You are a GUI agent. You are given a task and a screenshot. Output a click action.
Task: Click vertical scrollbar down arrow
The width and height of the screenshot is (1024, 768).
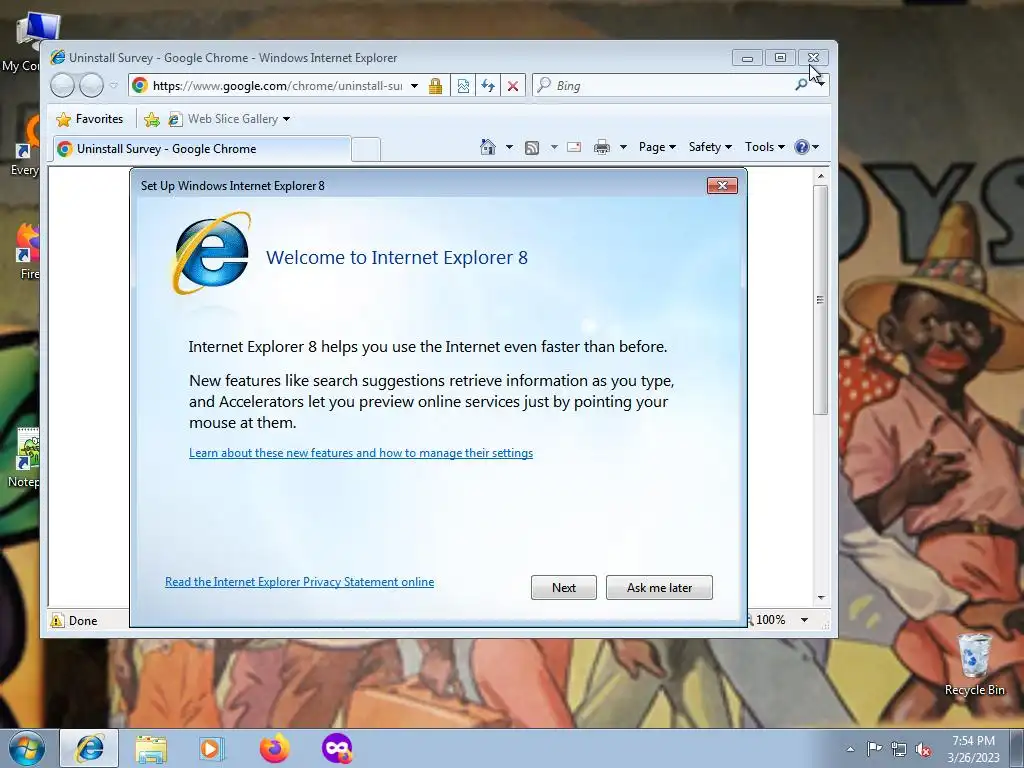pyautogui.click(x=821, y=598)
